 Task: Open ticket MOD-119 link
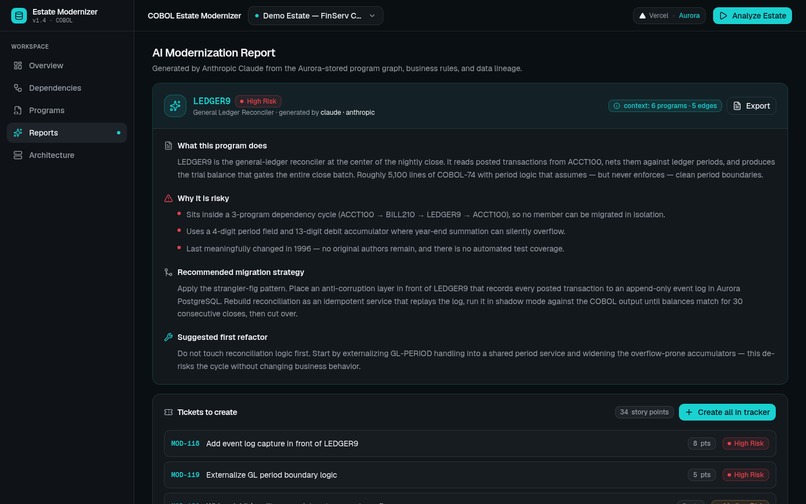[x=185, y=475]
